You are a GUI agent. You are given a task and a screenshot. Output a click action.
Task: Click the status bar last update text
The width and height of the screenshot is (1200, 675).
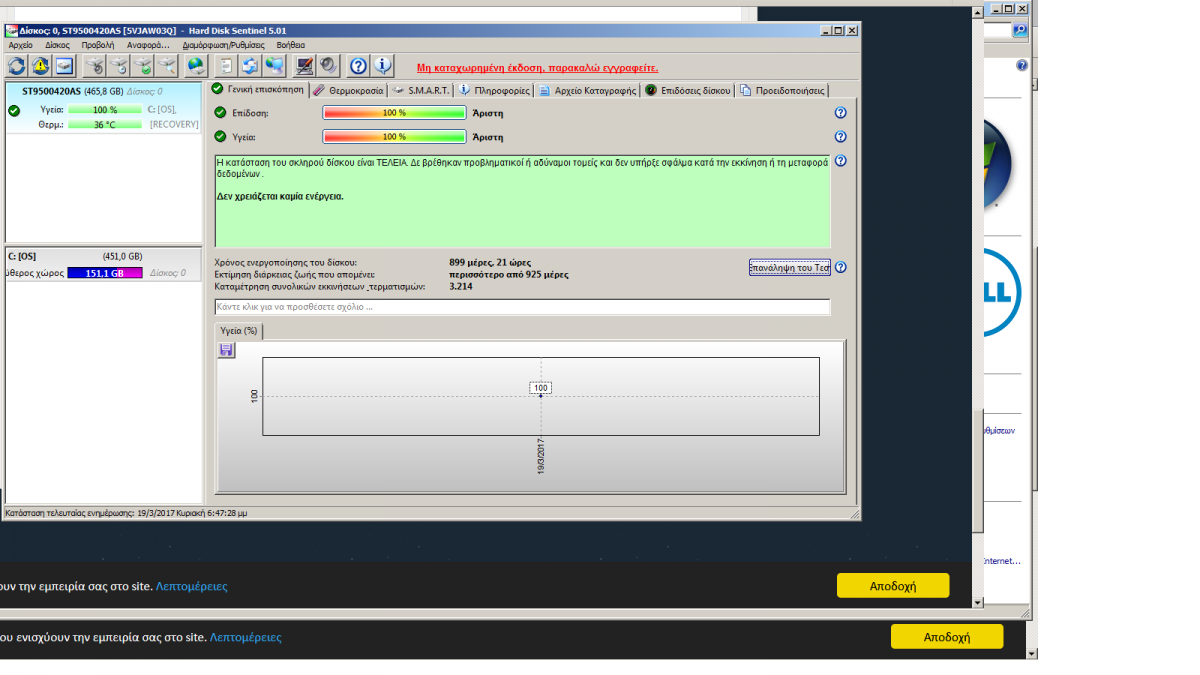pyautogui.click(x=126, y=512)
